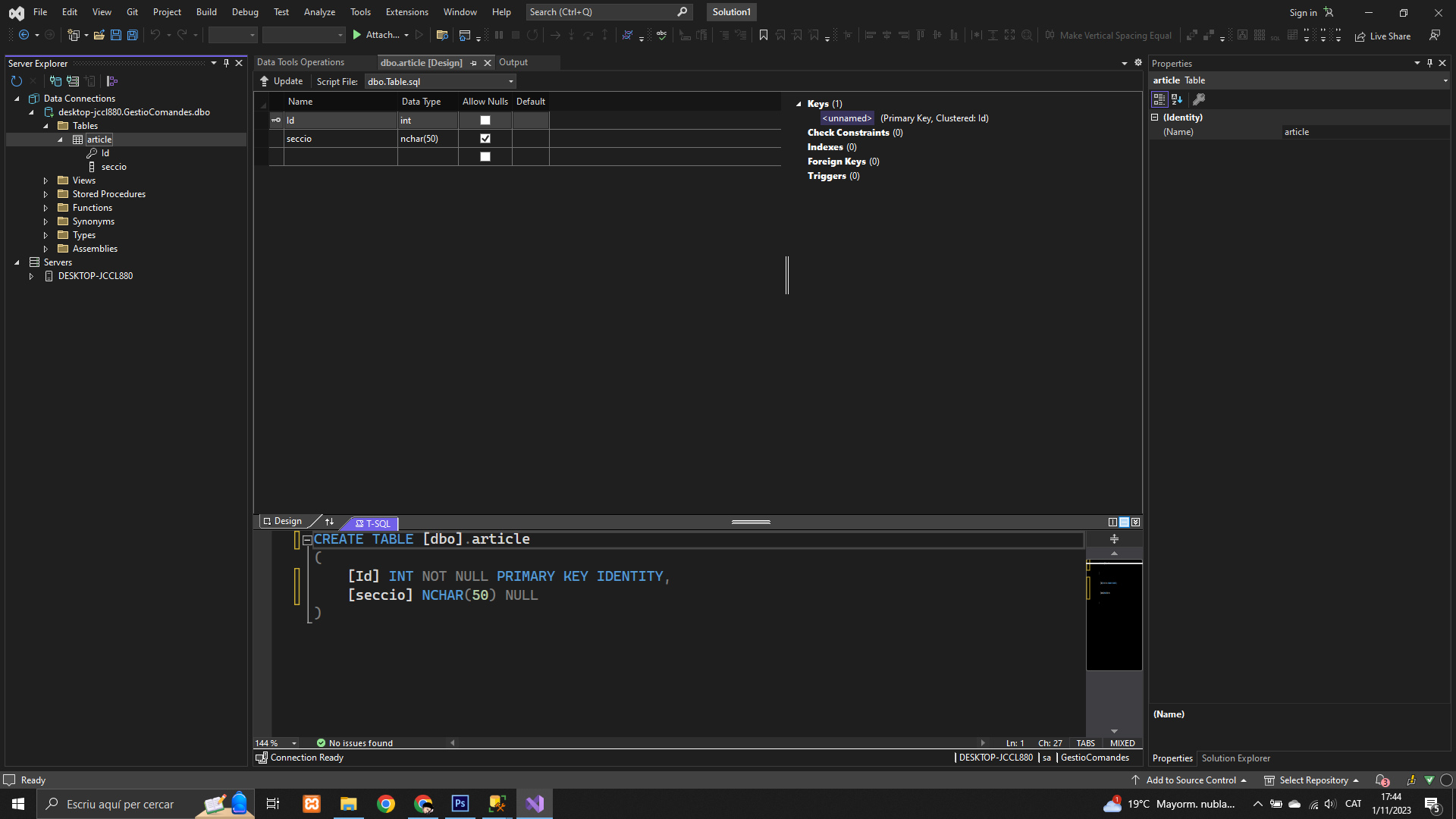Swap panes with the arrows icon
1456x819 pixels.
329,522
